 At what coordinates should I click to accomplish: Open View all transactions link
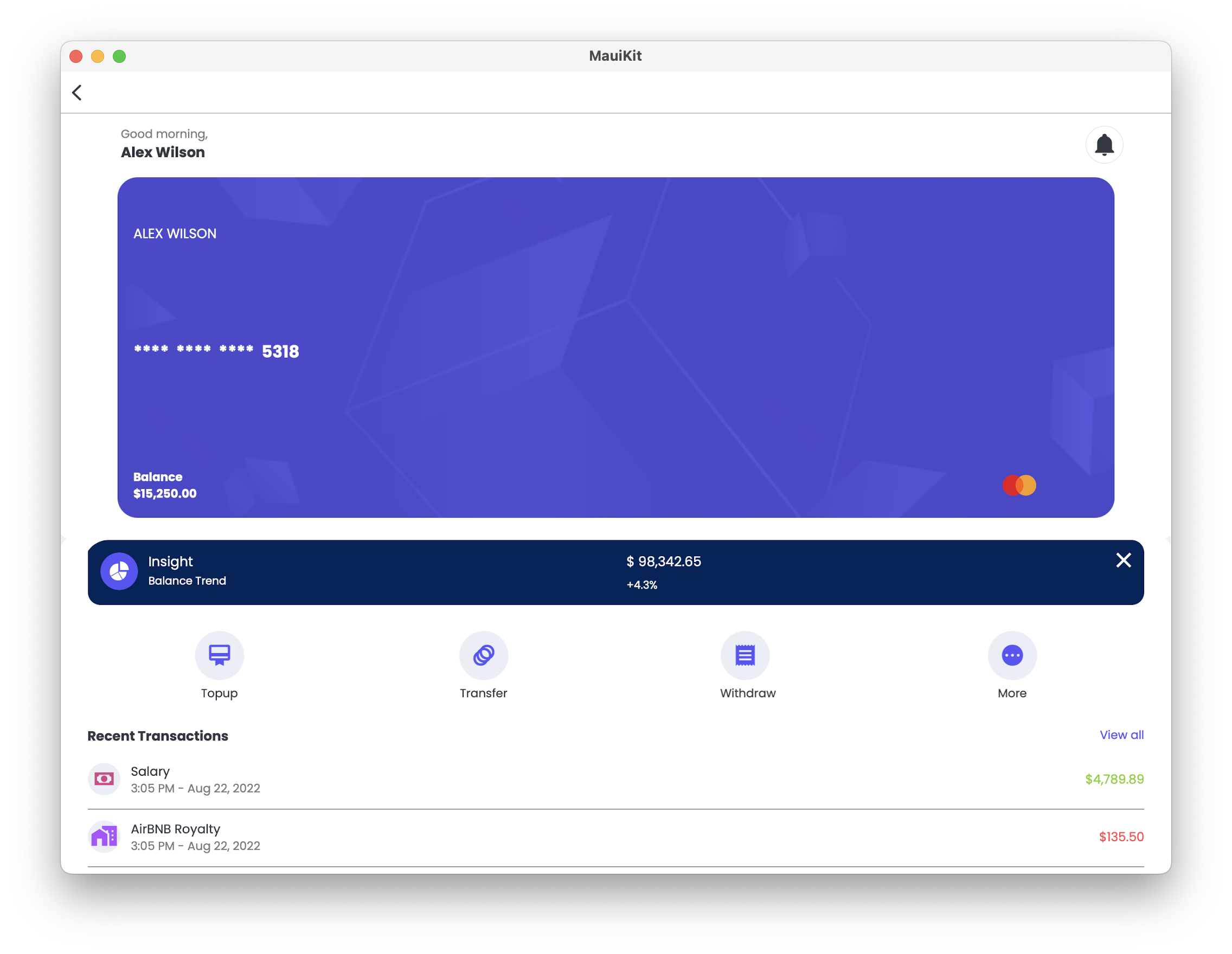[1121, 734]
